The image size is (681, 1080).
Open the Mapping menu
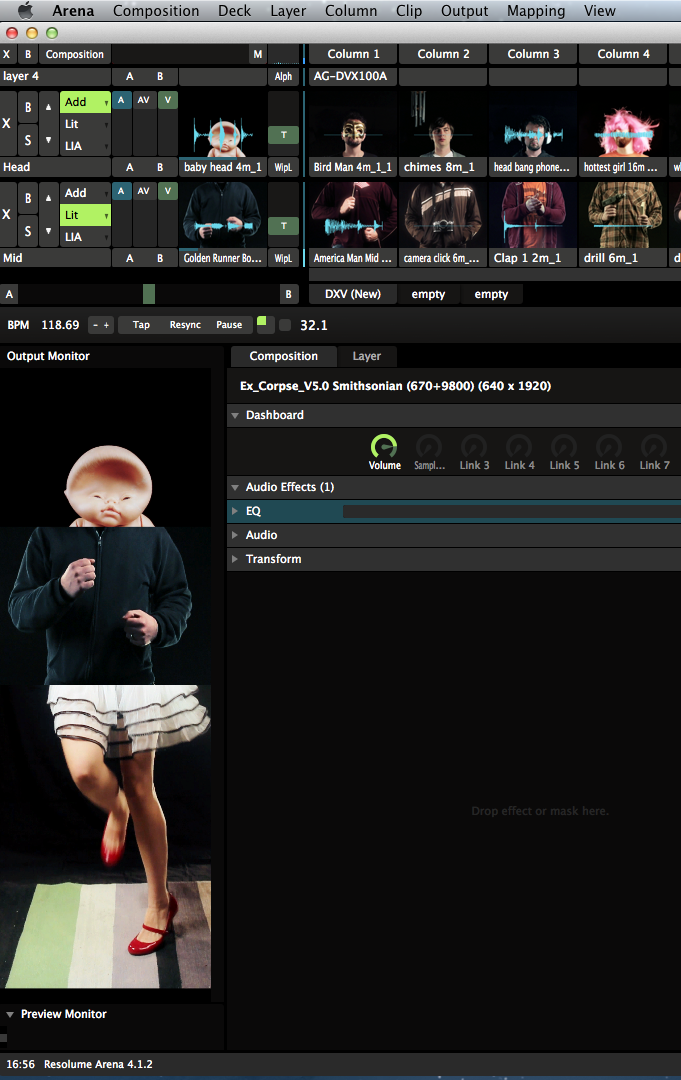coord(536,11)
